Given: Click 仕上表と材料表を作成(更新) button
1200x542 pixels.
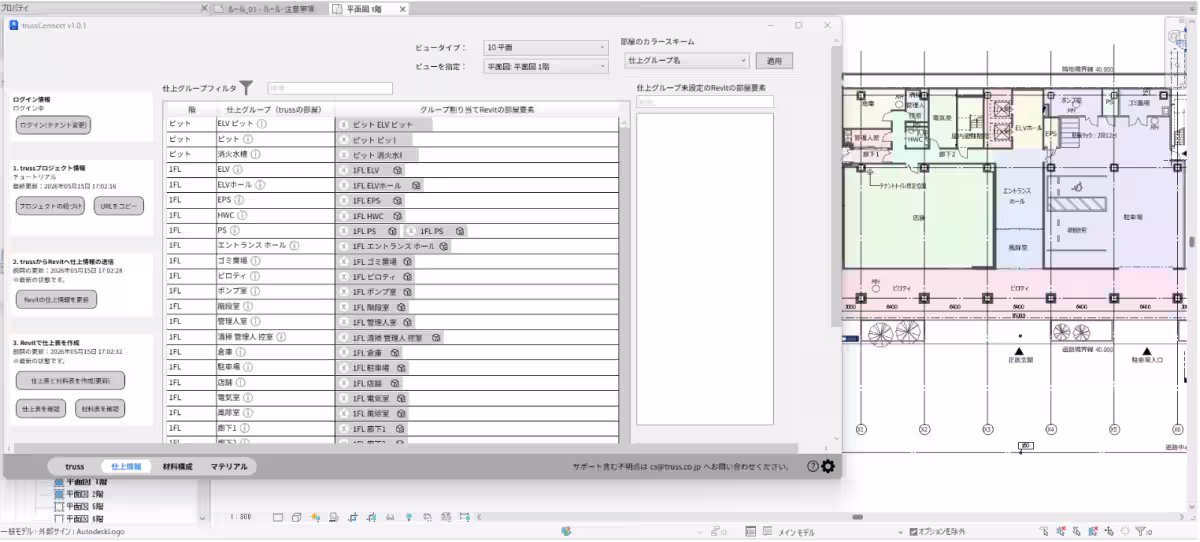Looking at the screenshot, I should point(71,381).
